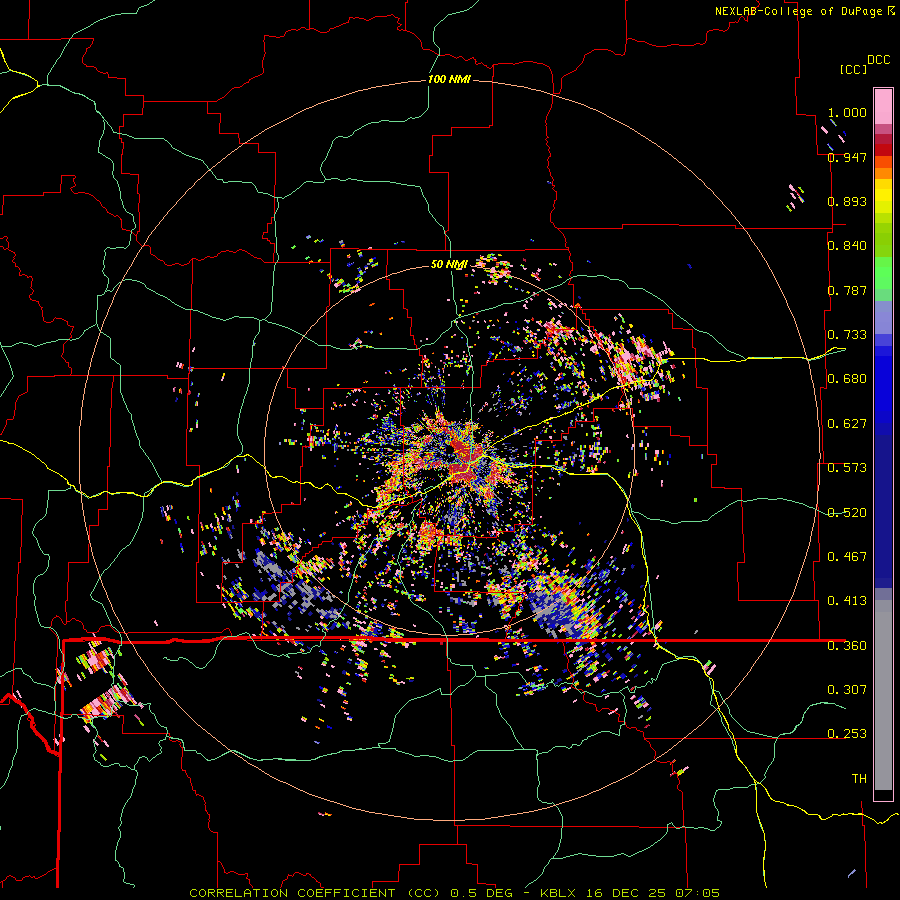The width and height of the screenshot is (900, 900).
Task: Click the 0.467 scale value
Action: [847, 557]
